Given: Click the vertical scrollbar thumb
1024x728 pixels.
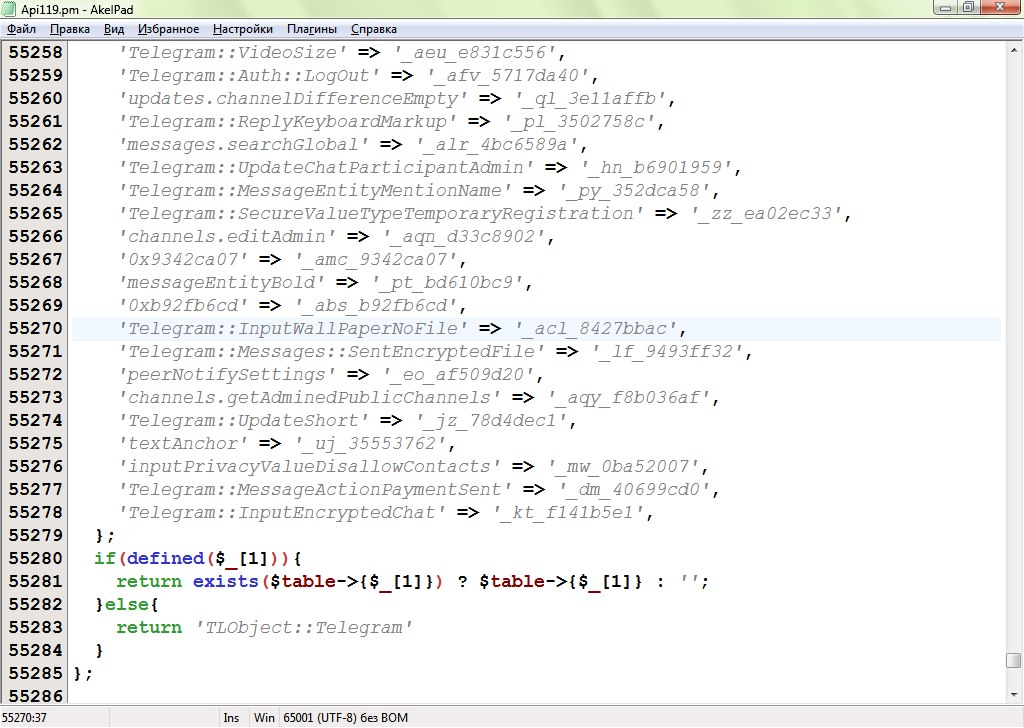Looking at the screenshot, I should [x=1014, y=660].
